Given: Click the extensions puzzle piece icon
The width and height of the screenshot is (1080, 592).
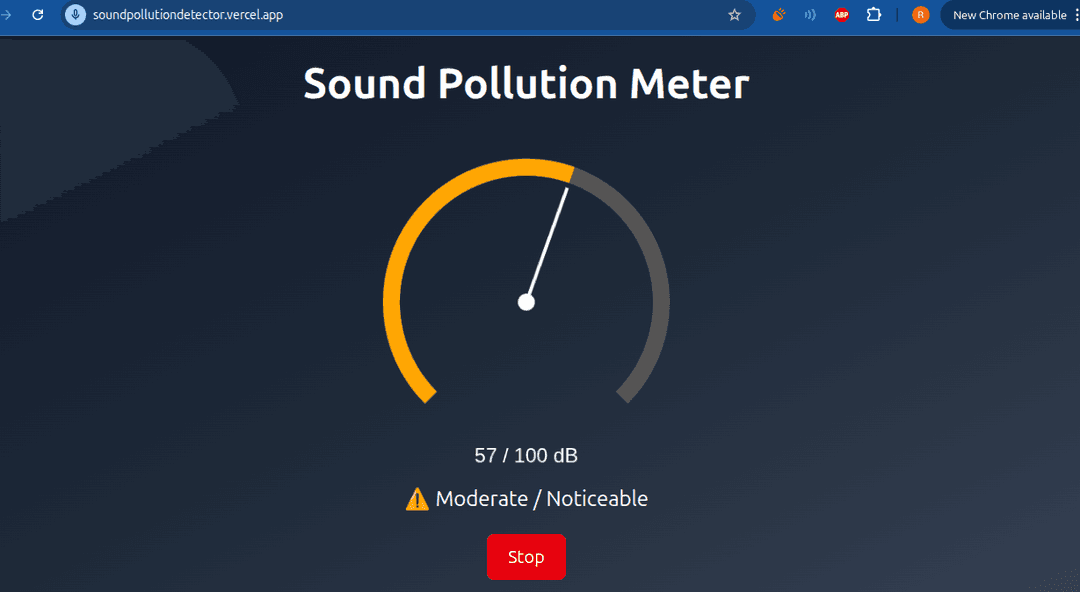Looking at the screenshot, I should (x=874, y=15).
